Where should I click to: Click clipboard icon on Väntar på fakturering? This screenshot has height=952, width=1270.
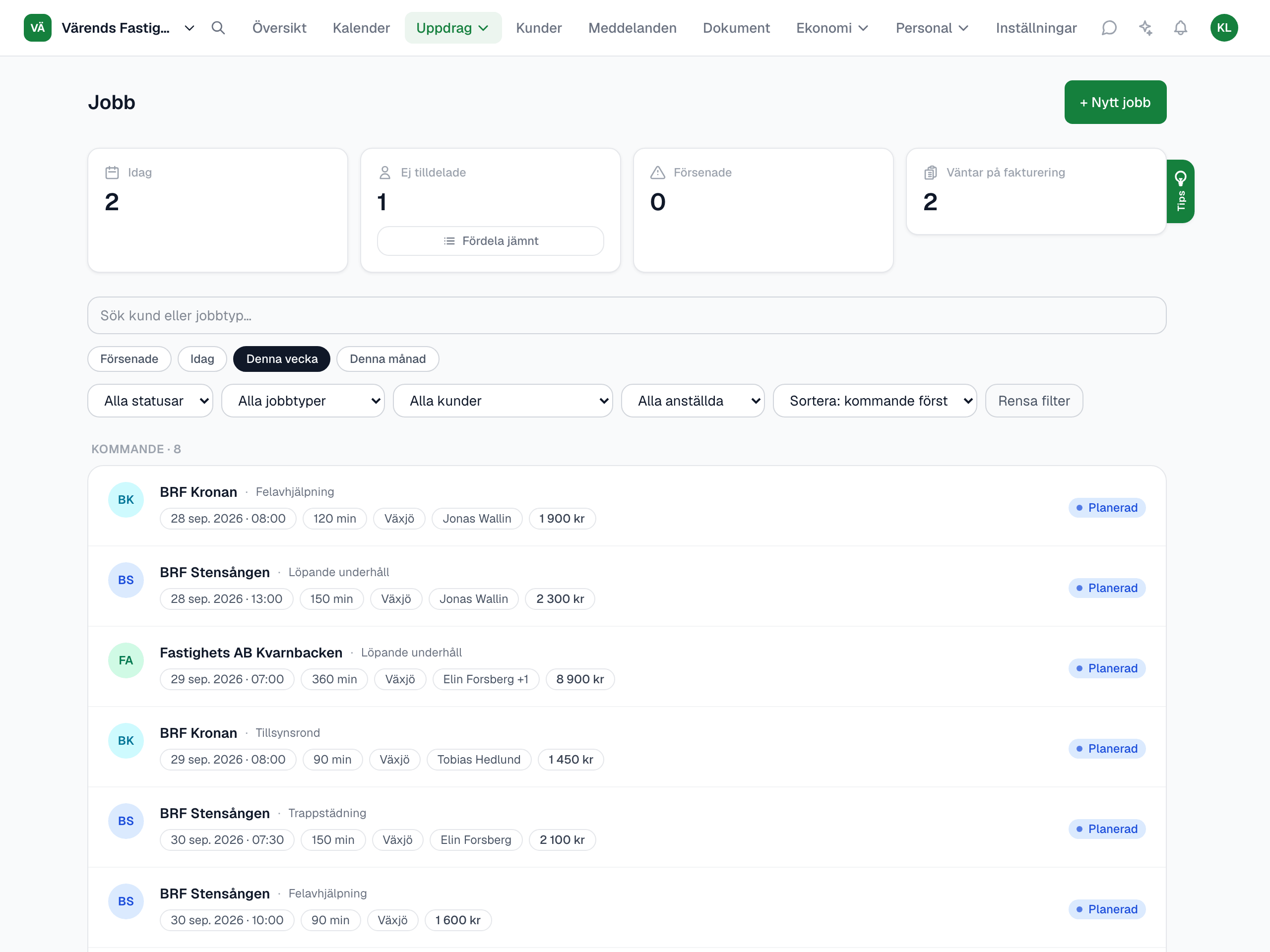click(931, 172)
